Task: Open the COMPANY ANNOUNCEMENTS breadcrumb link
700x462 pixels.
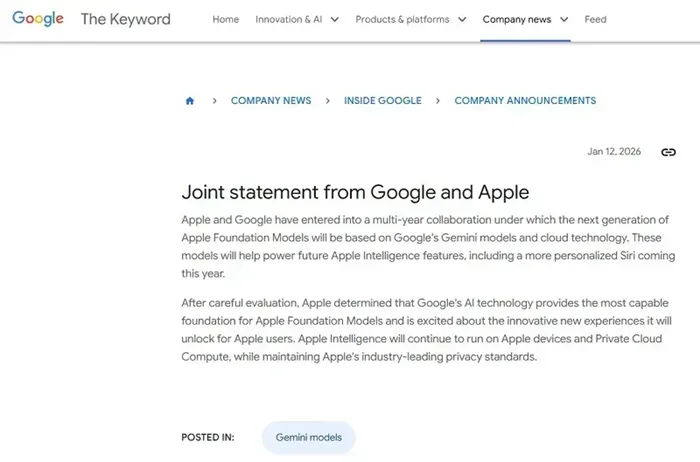Action: [525, 101]
